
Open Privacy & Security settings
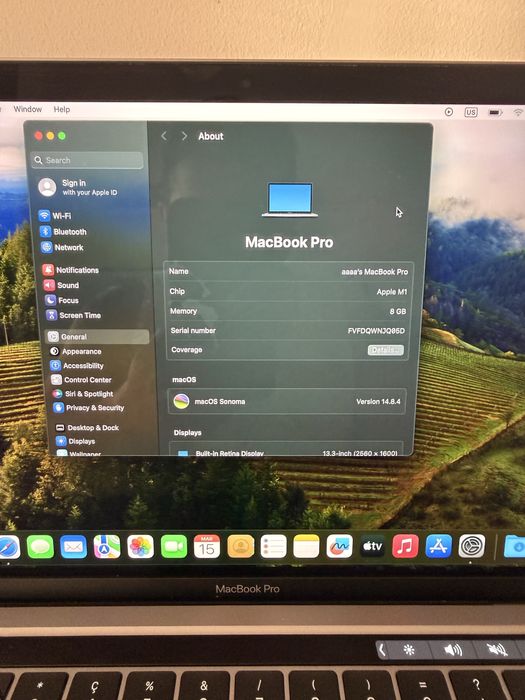[89, 408]
